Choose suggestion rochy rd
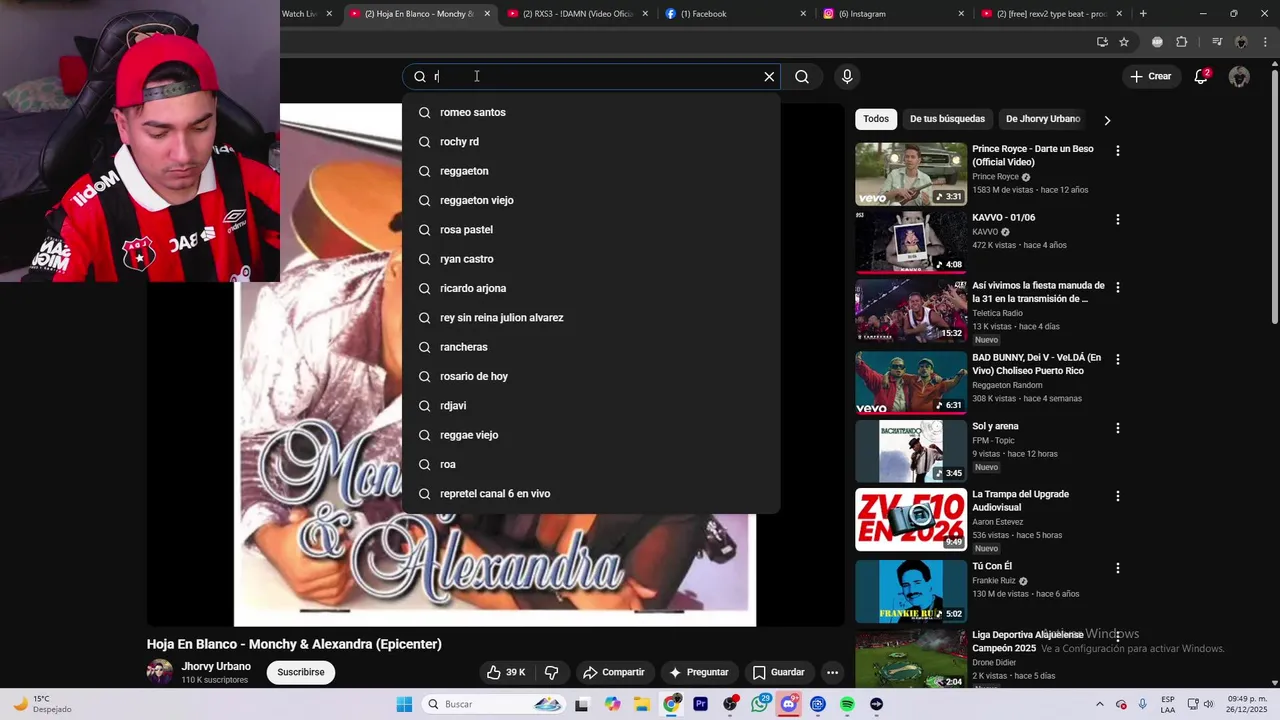Image resolution: width=1280 pixels, height=720 pixels. (590, 142)
